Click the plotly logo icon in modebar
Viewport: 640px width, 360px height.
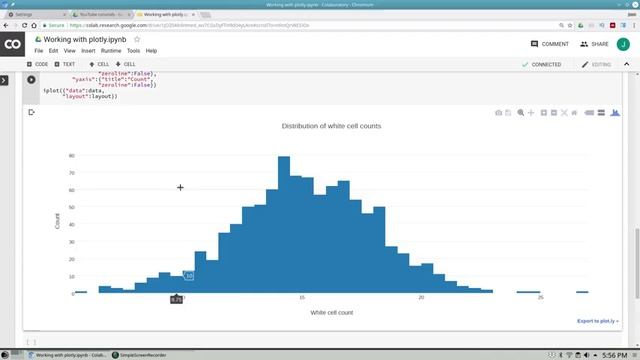615,113
